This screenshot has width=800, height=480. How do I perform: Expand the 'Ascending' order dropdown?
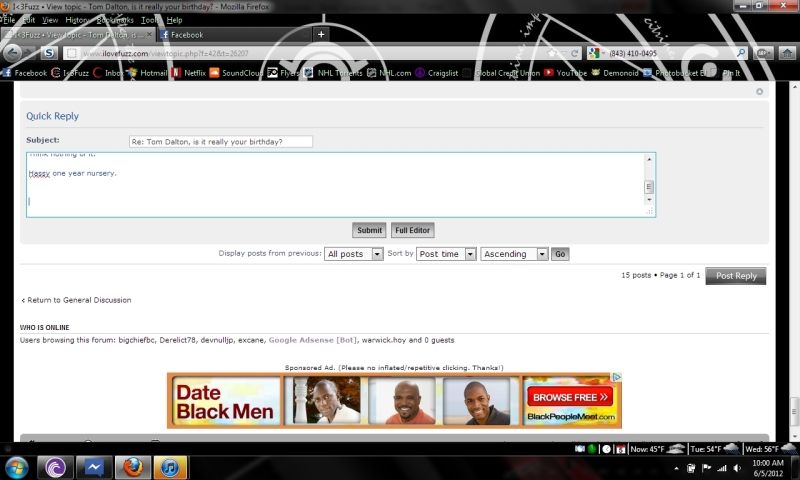tap(514, 254)
